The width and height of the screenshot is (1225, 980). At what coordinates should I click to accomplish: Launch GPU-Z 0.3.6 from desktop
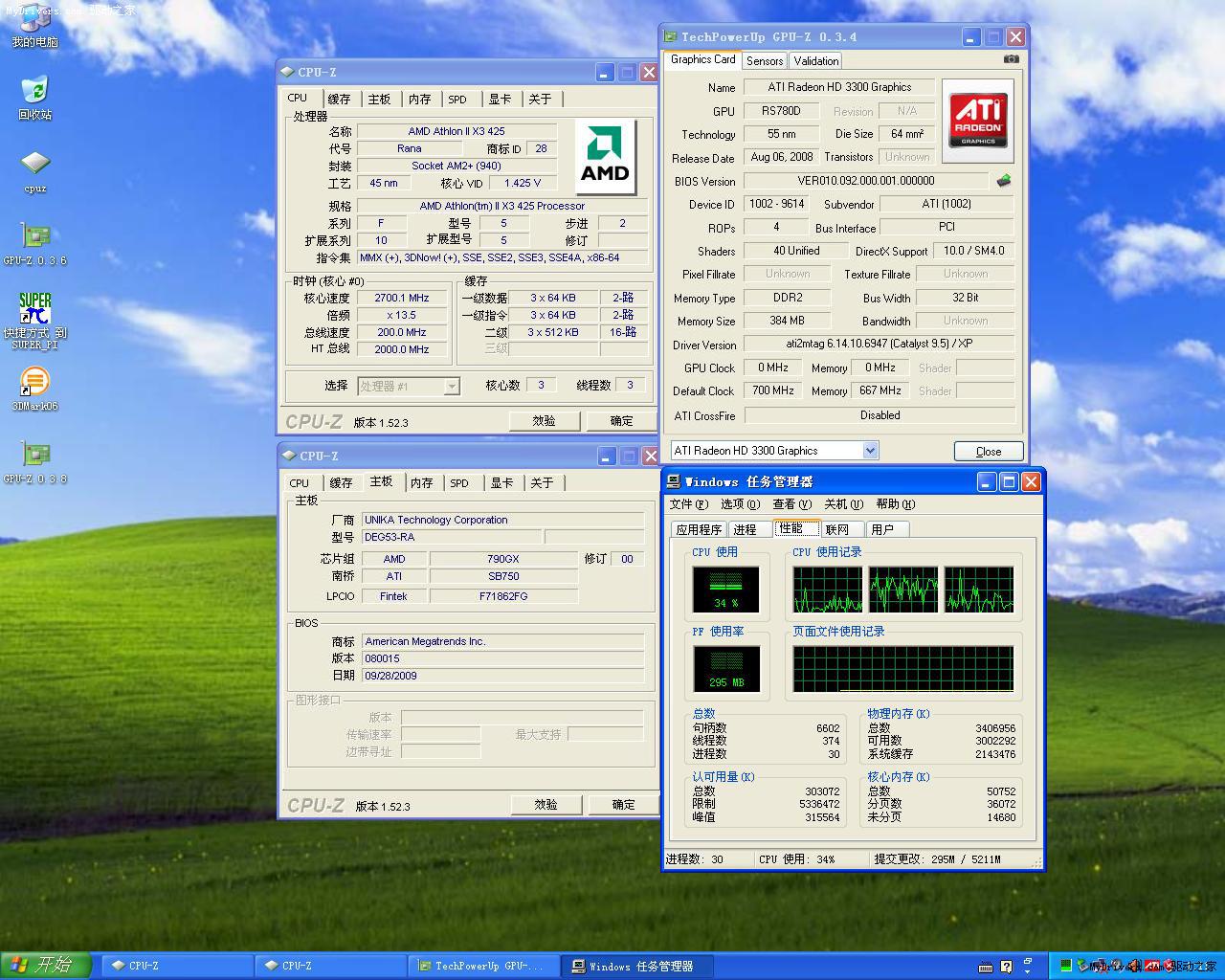(x=34, y=237)
